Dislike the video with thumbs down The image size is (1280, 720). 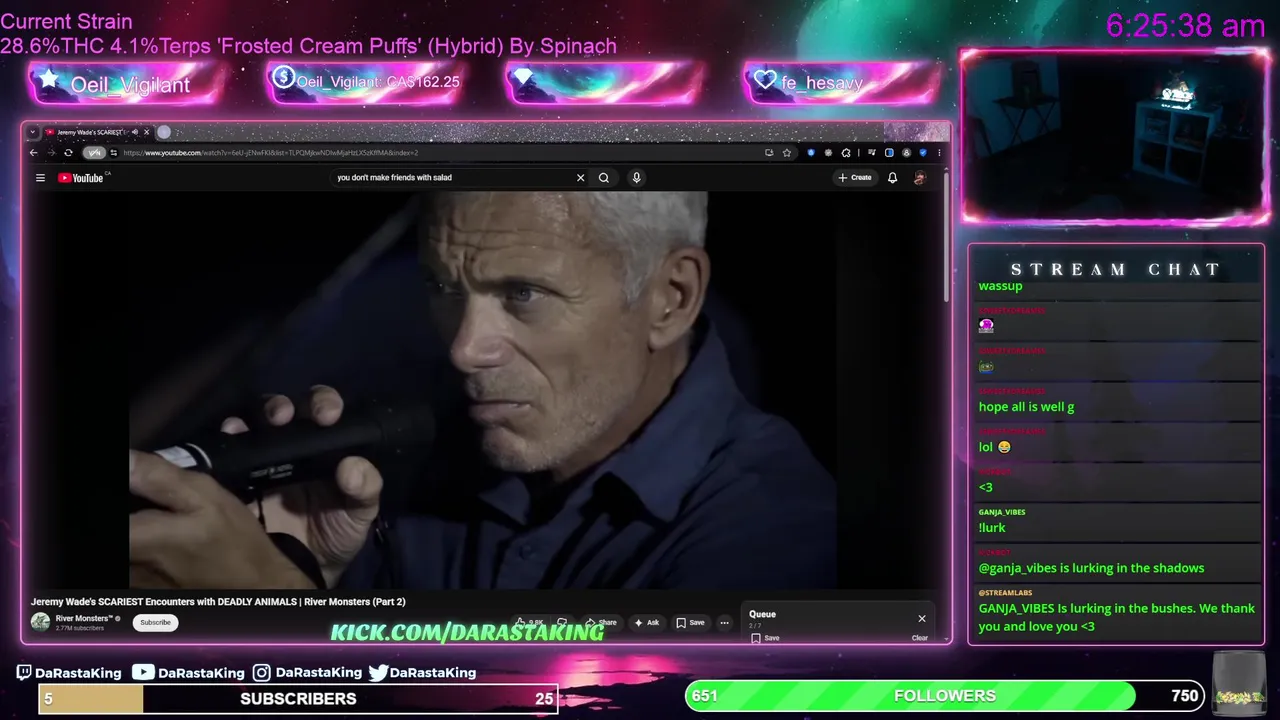pyautogui.click(x=562, y=622)
